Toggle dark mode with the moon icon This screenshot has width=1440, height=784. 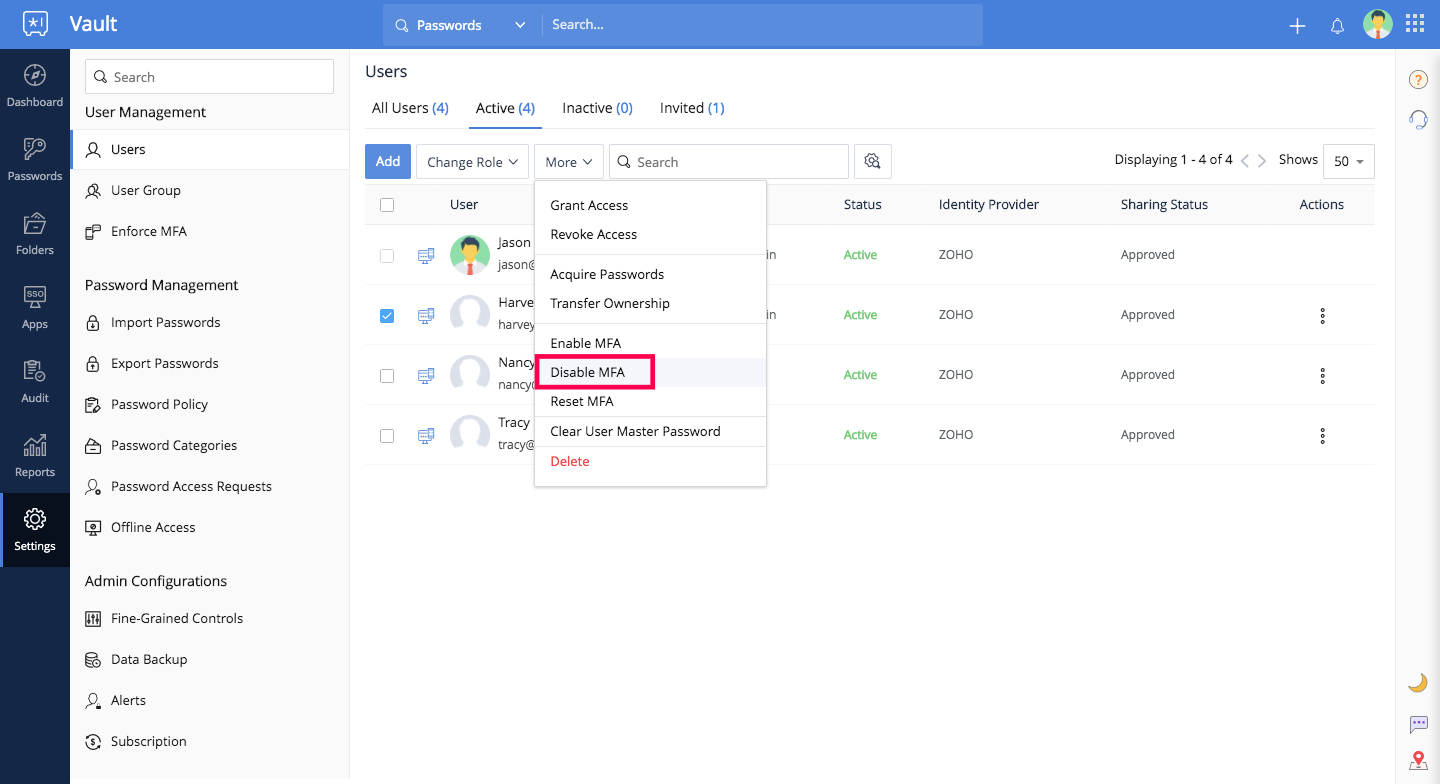pyautogui.click(x=1417, y=681)
